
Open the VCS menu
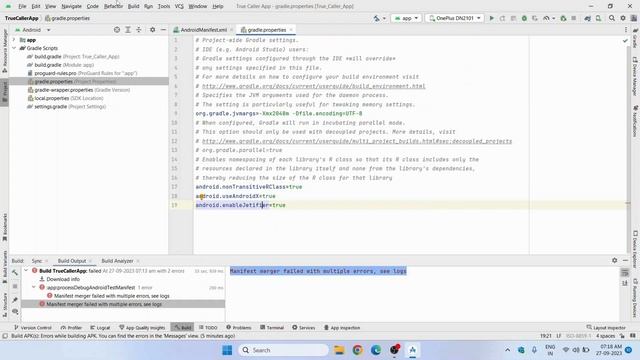(x=179, y=6)
